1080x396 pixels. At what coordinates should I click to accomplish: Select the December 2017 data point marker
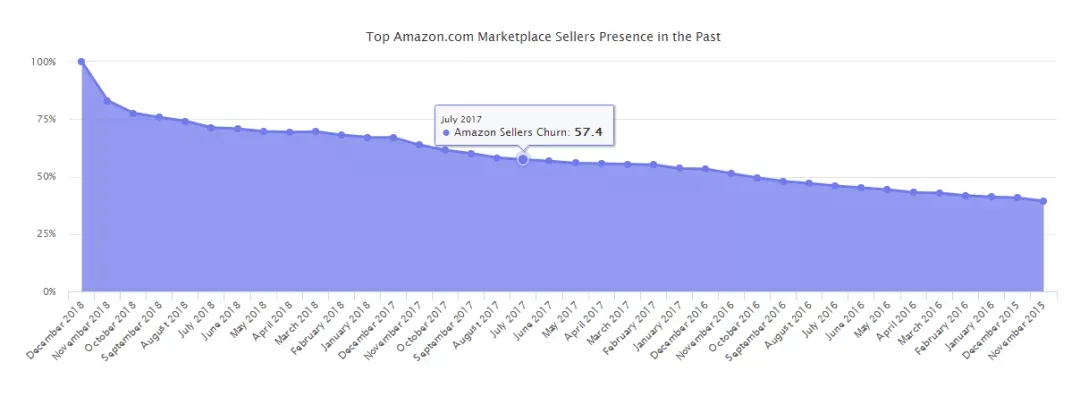[393, 138]
